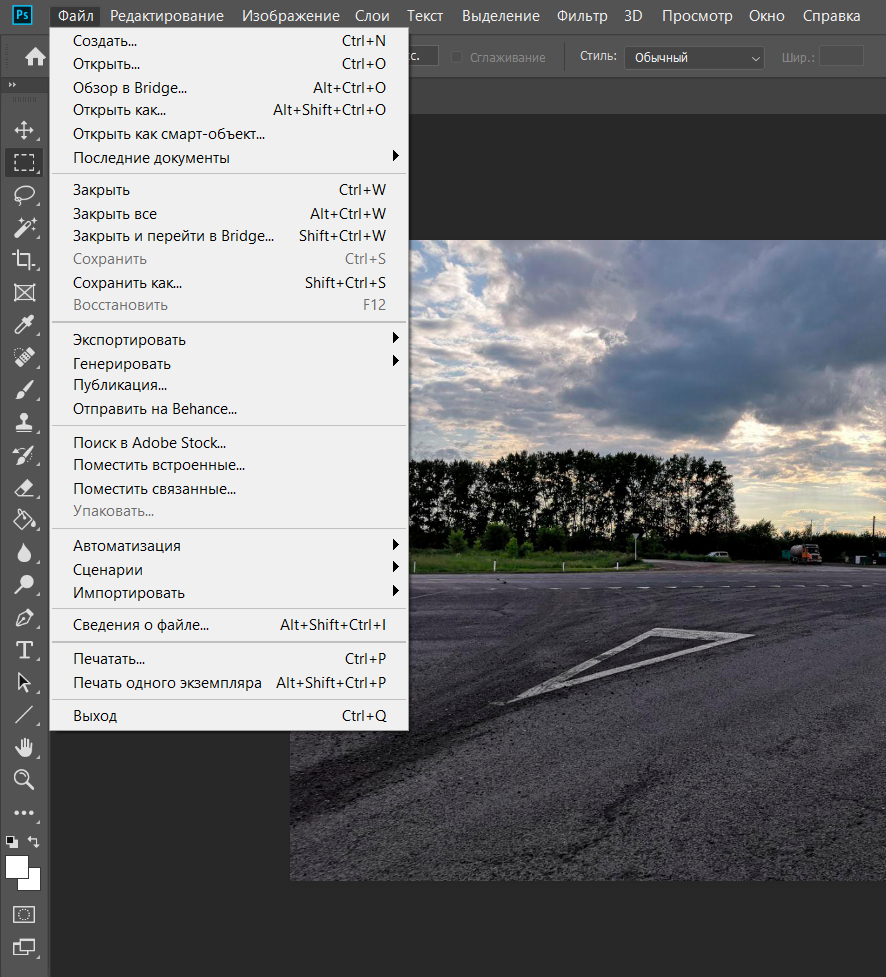This screenshot has width=886, height=977.
Task: Activate the Hand tool
Action: [x=24, y=747]
